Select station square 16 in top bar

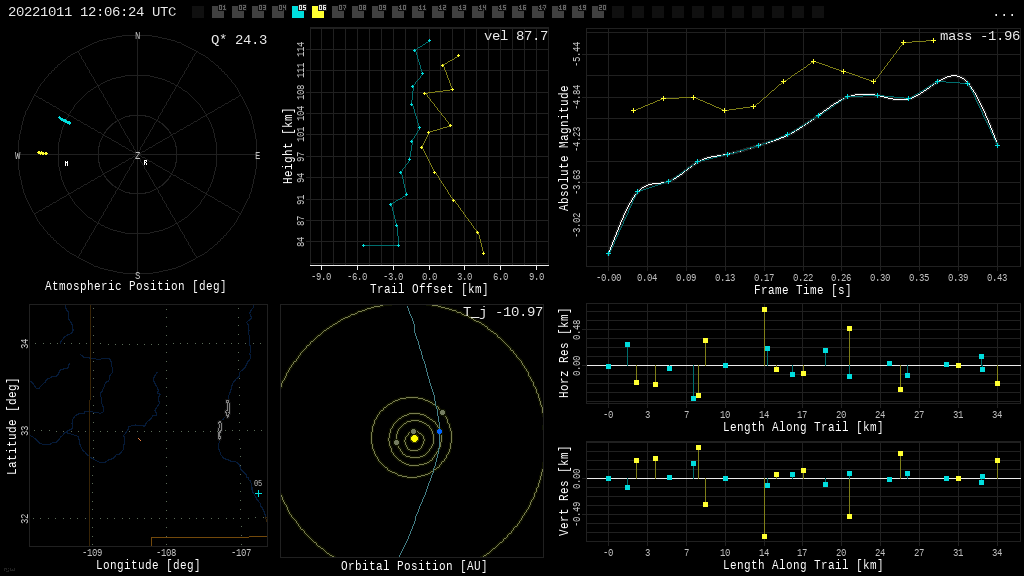[518, 12]
